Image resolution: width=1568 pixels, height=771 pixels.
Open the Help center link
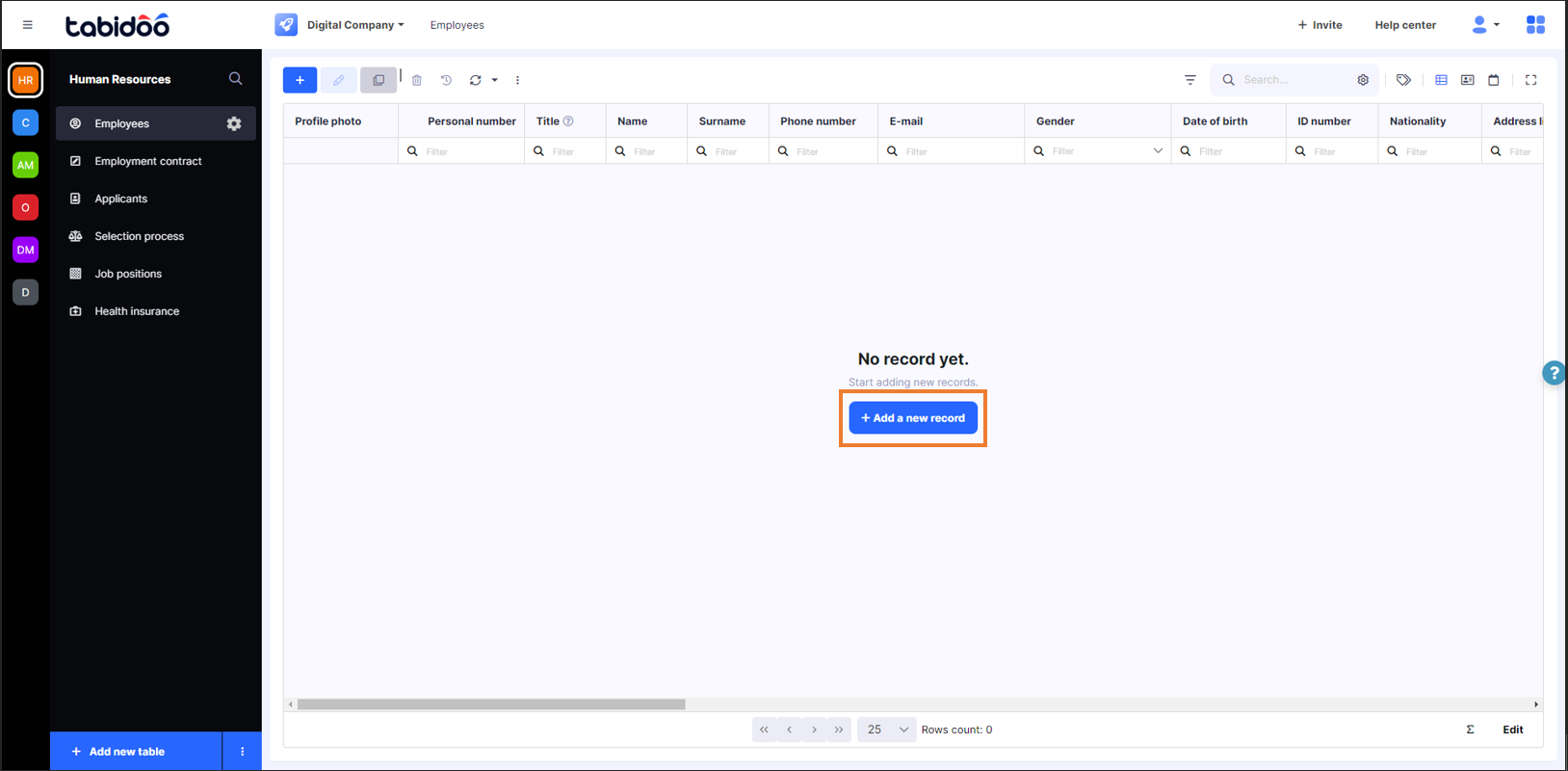1405,25
